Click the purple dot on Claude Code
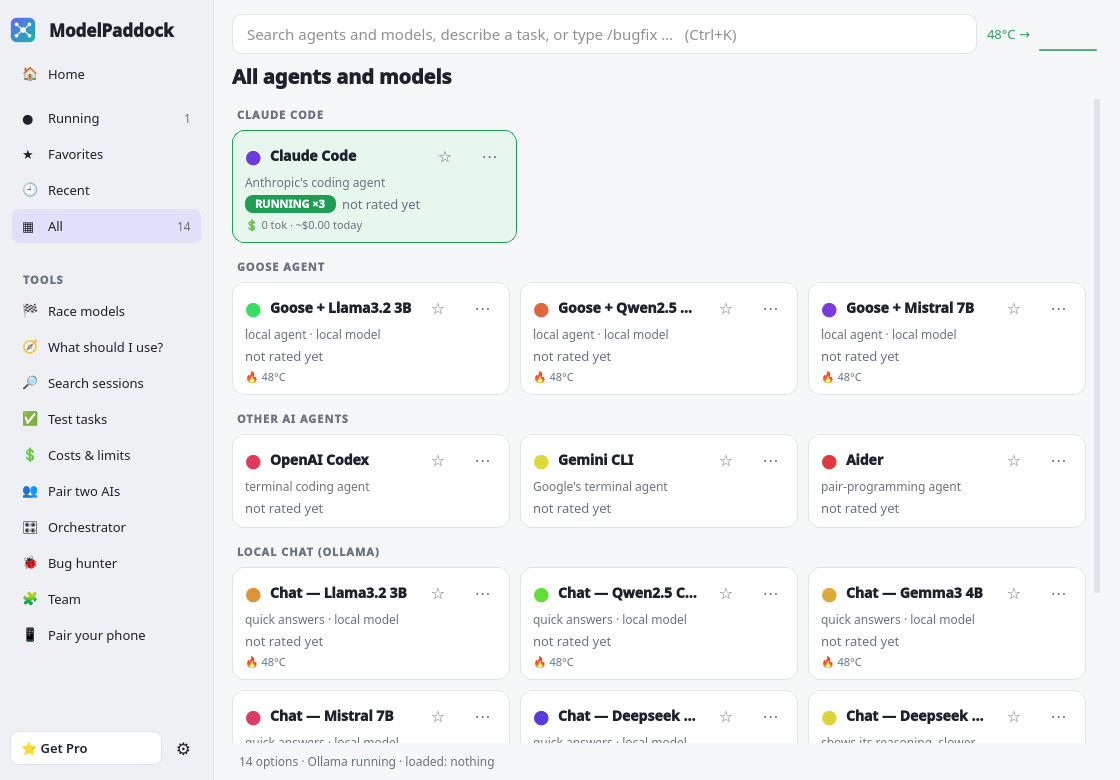 click(x=253, y=157)
